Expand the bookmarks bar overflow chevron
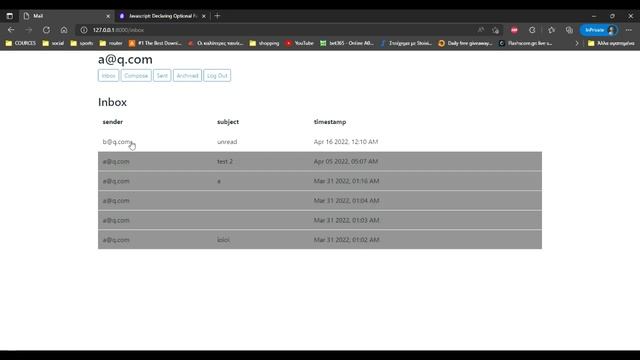This screenshot has height=360, width=640. (x=577, y=43)
